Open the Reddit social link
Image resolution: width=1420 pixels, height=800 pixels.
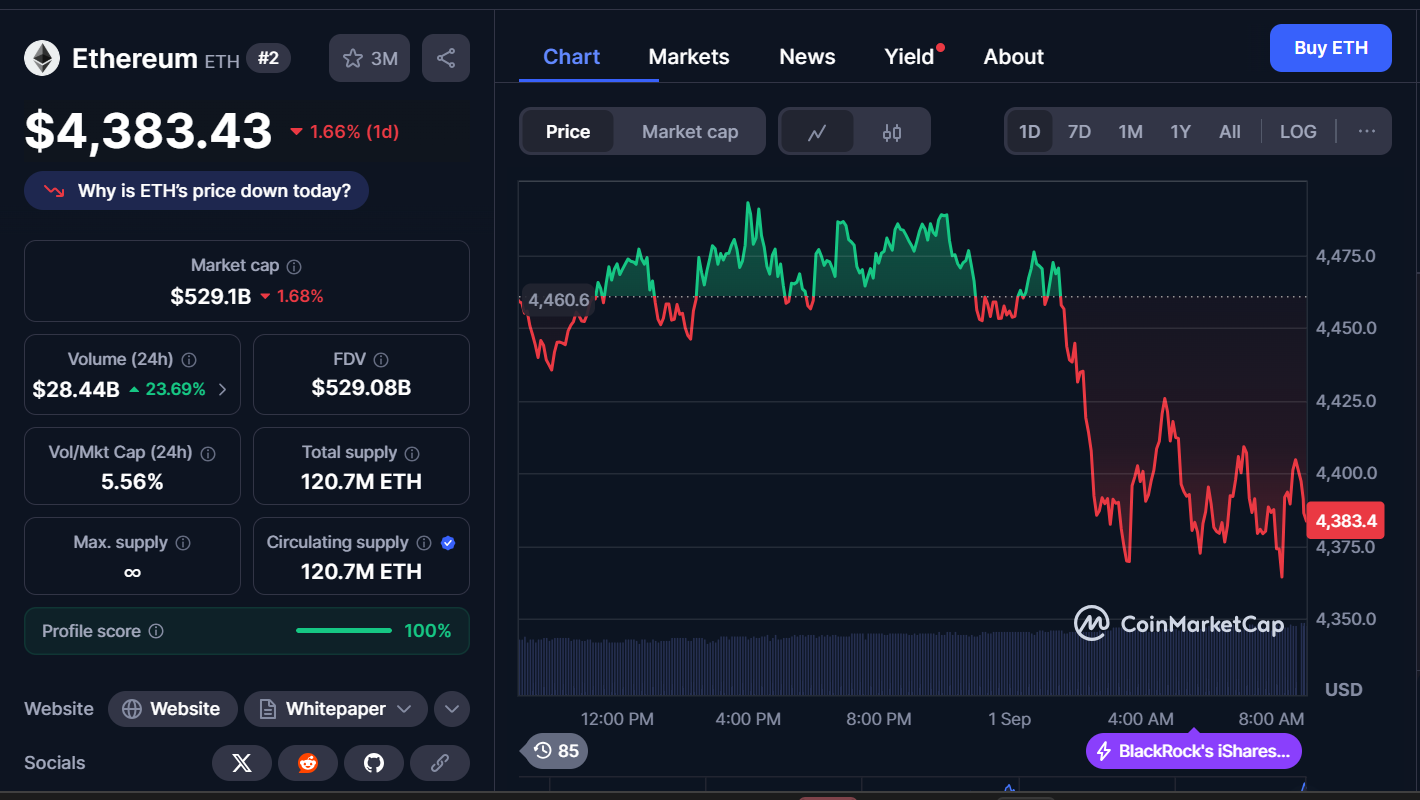click(x=308, y=763)
